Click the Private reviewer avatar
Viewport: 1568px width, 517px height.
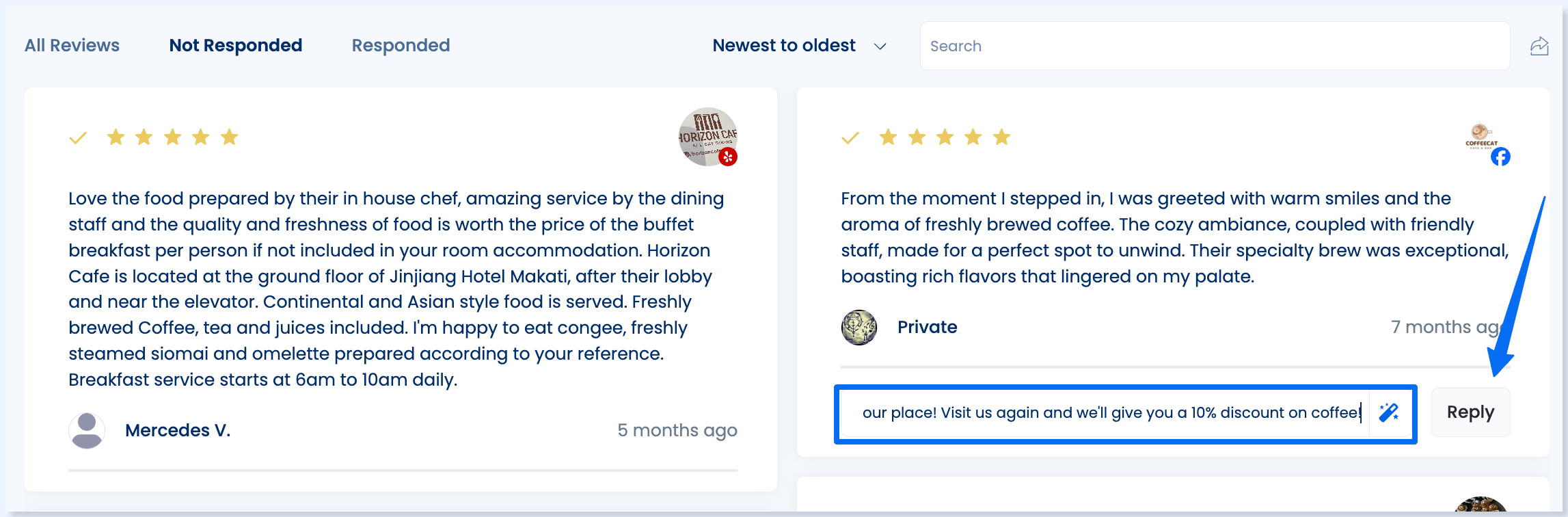coord(859,327)
